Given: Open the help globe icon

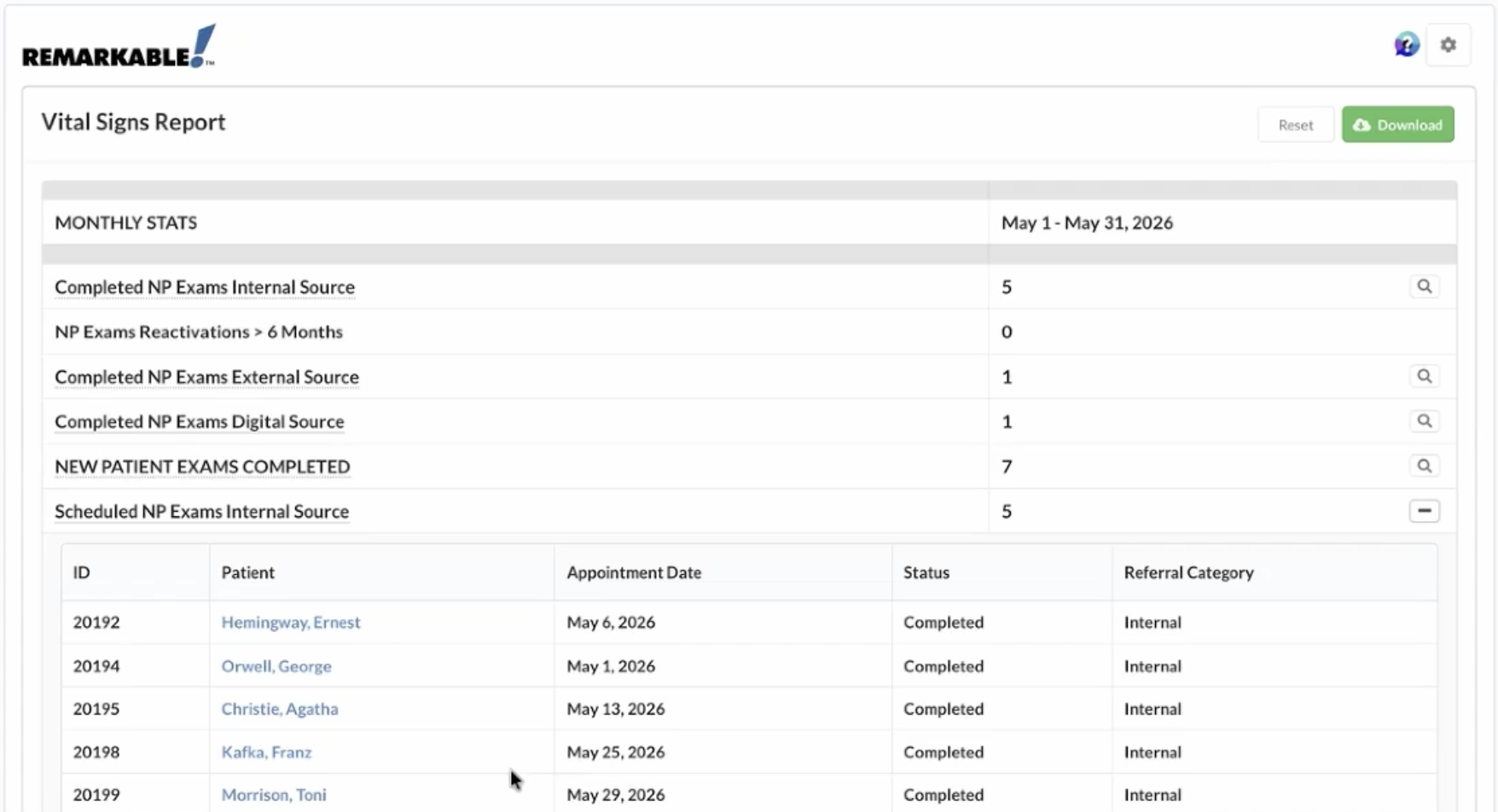Looking at the screenshot, I should point(1407,44).
